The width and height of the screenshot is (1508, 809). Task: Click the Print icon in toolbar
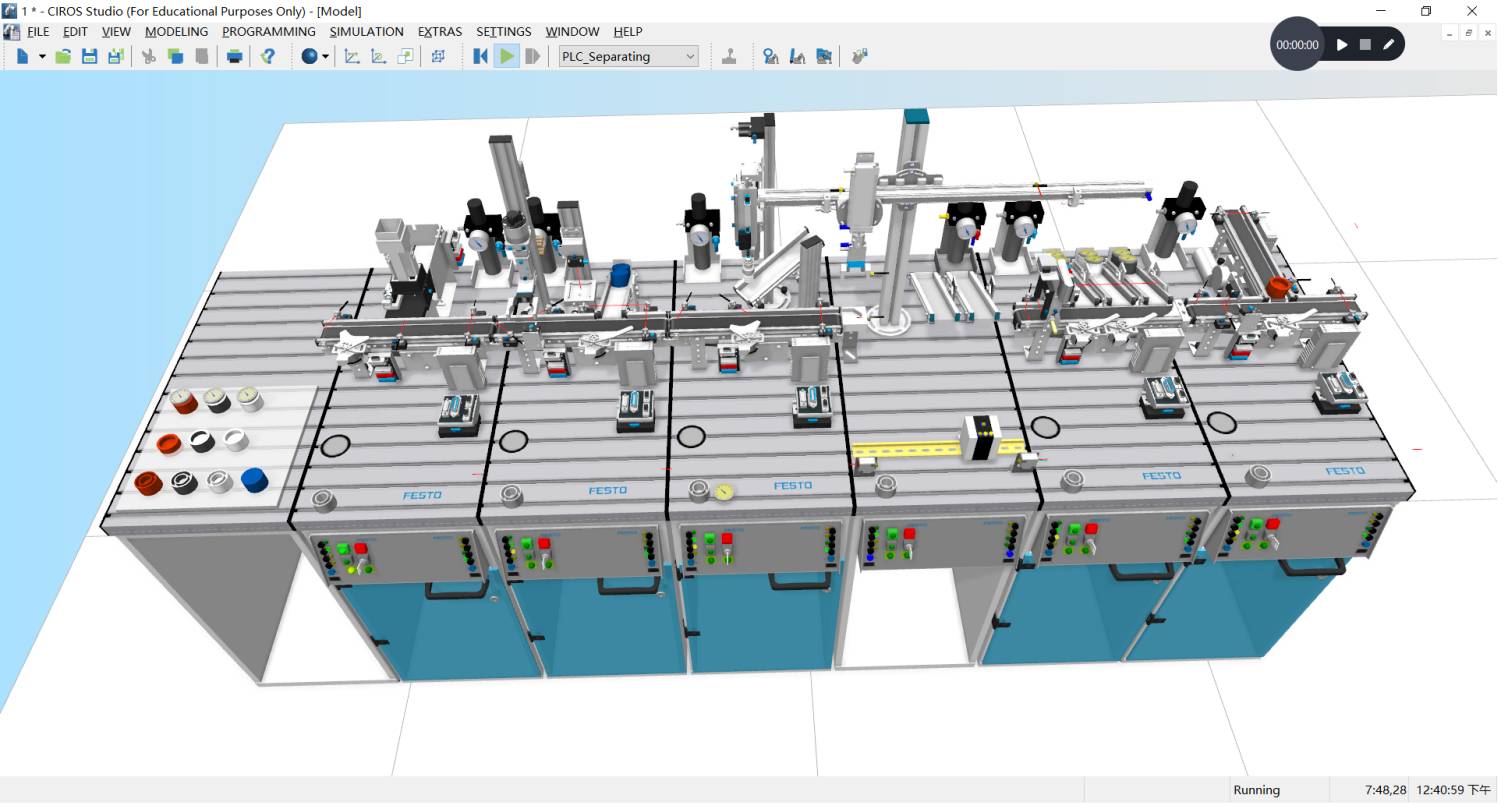click(x=234, y=57)
